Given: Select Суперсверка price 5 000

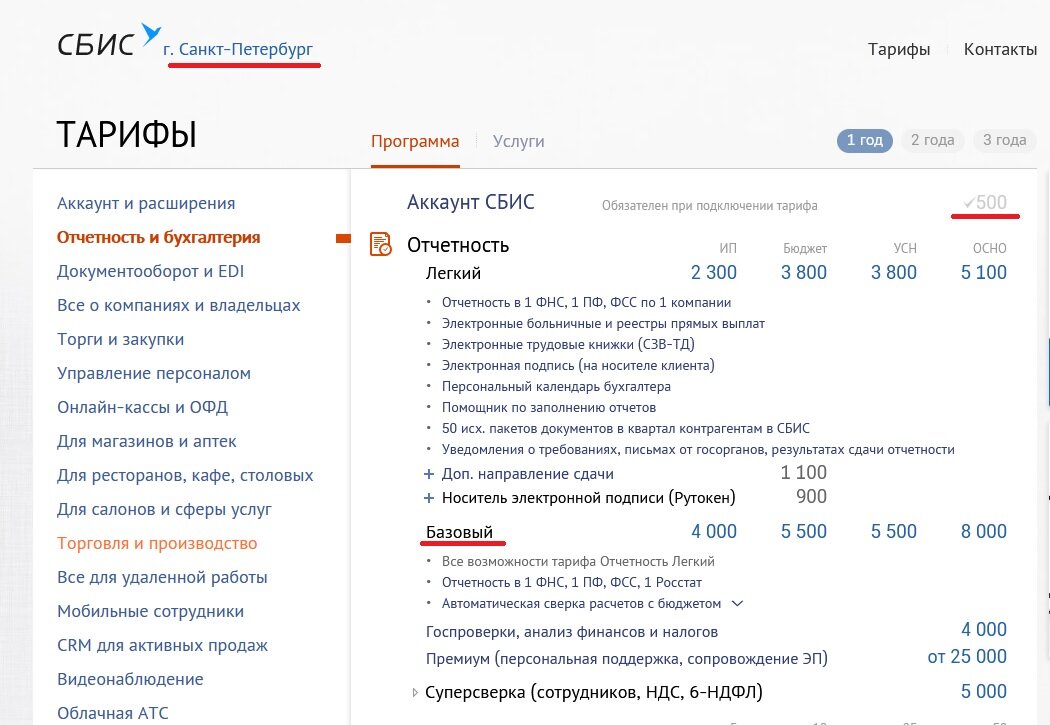Looking at the screenshot, I should point(984,692).
